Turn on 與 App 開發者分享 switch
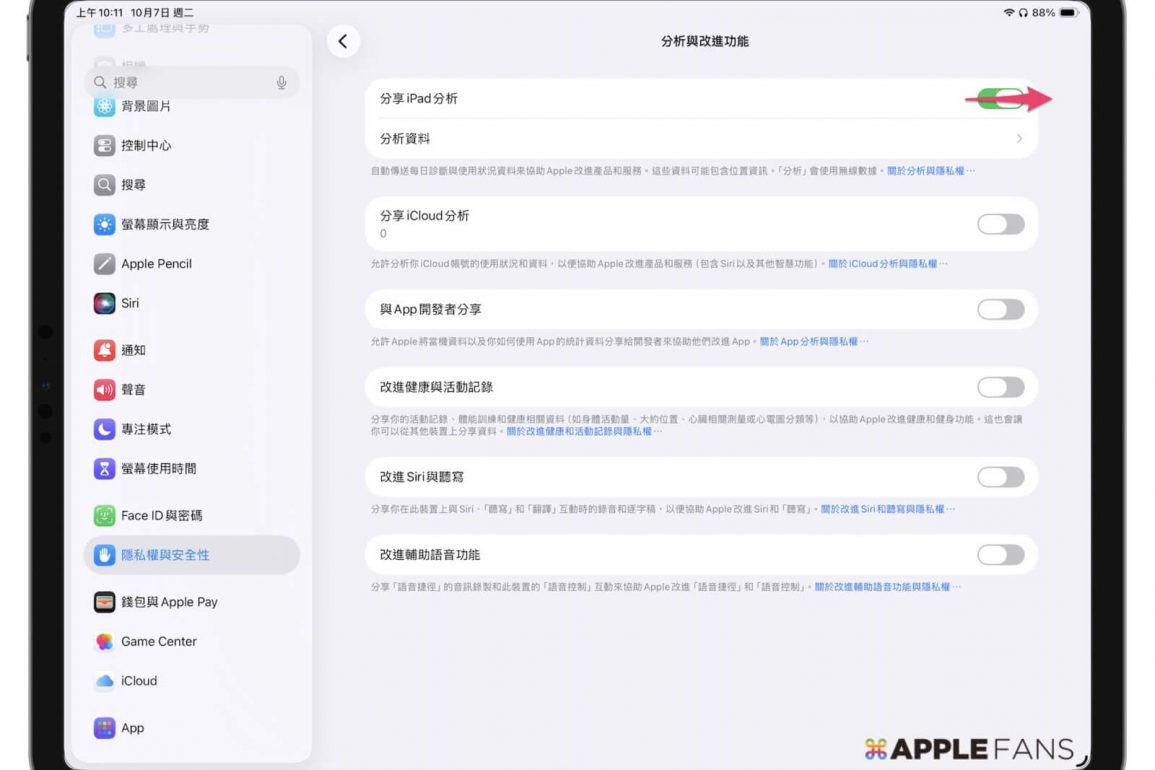Screen dimensions: 1155x770 [1000, 310]
